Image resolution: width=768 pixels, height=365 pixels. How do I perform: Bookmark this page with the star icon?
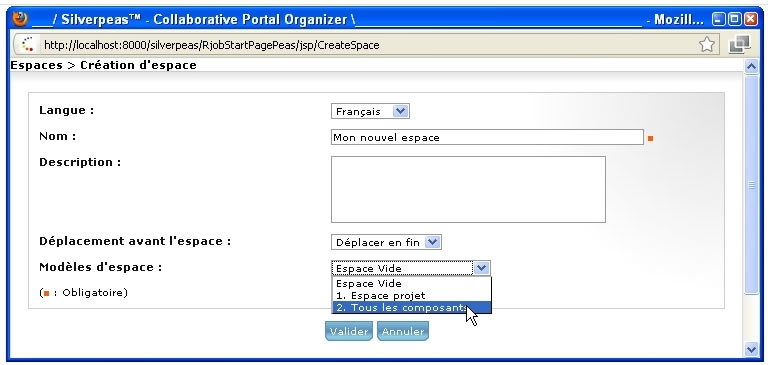(x=706, y=45)
